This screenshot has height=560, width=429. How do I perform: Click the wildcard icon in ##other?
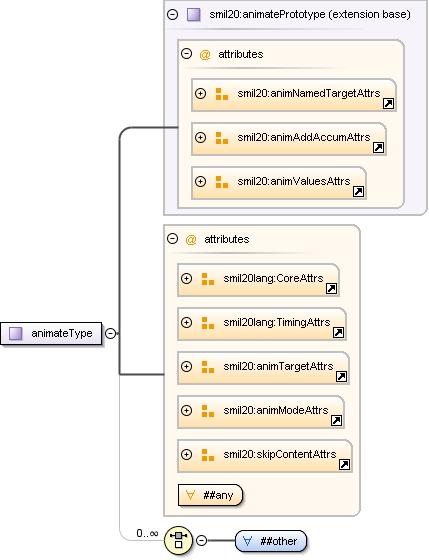[x=247, y=541]
